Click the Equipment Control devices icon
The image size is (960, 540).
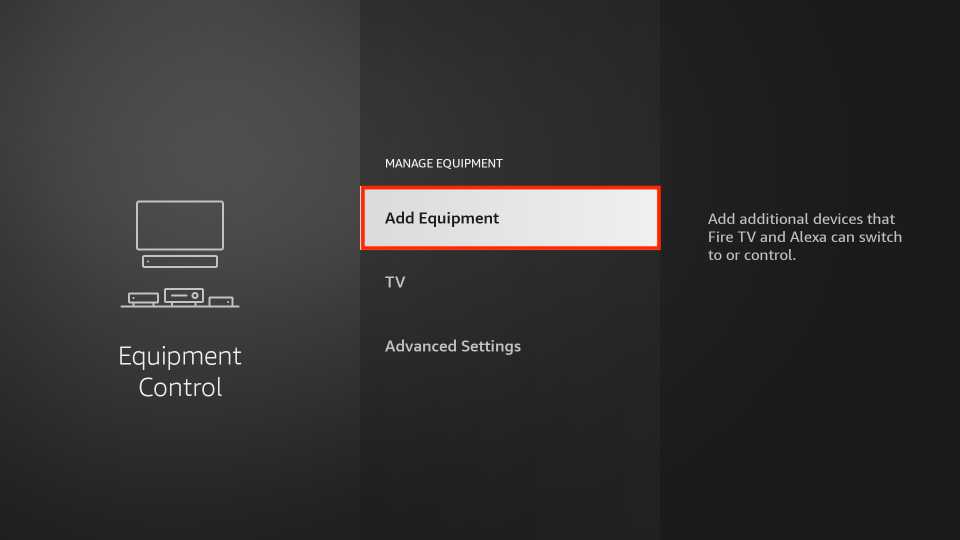click(180, 253)
